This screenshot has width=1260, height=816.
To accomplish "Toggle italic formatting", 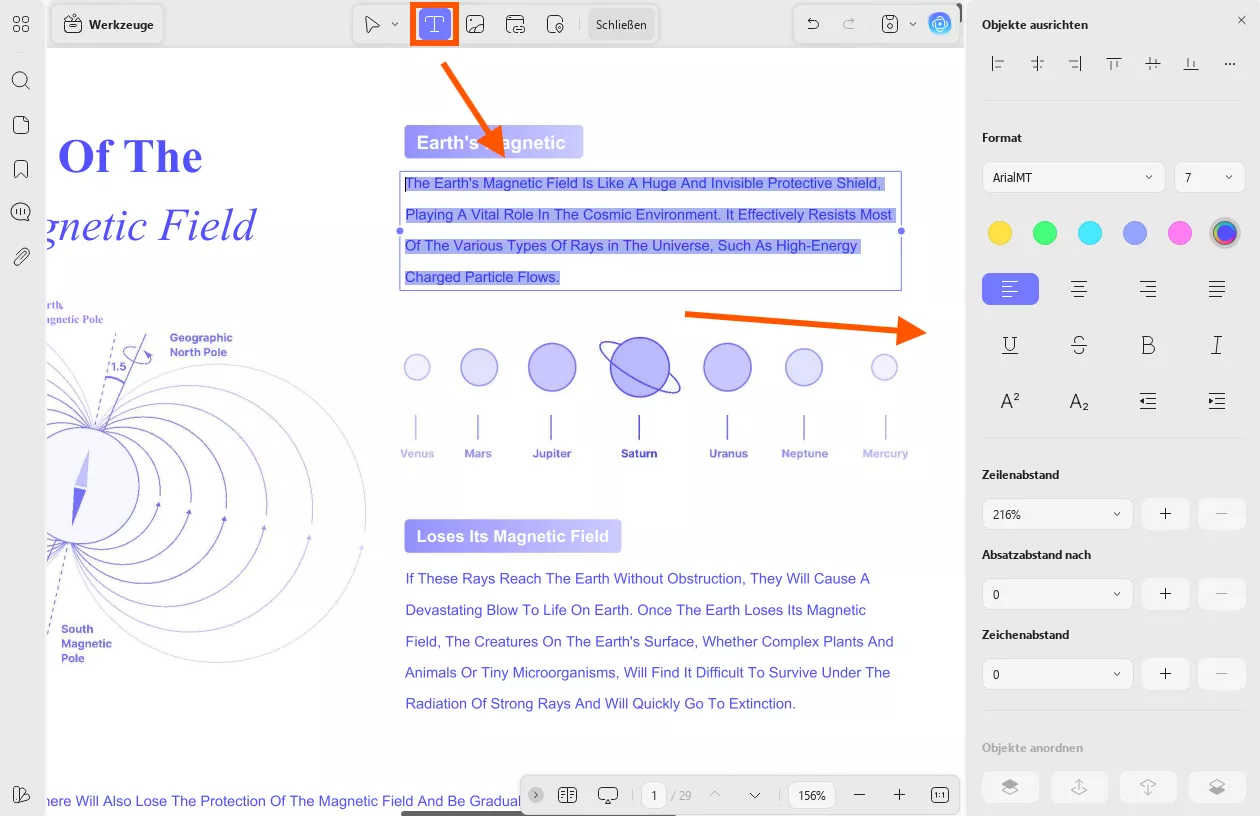I will point(1217,345).
